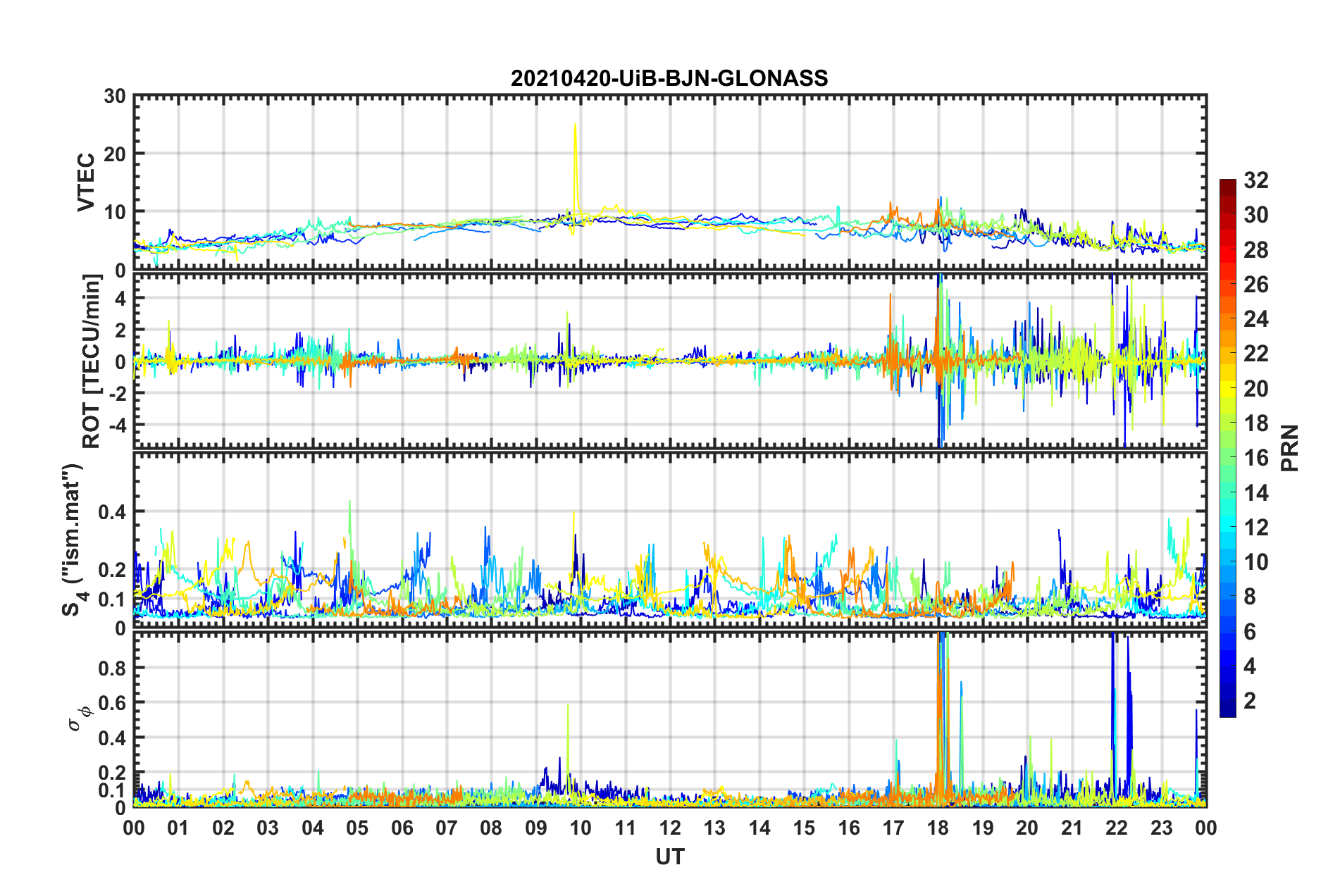This screenshot has height=896, width=1340.
Task: Click the S4 ("ism.mat") y-axis label
Action: tap(73, 540)
